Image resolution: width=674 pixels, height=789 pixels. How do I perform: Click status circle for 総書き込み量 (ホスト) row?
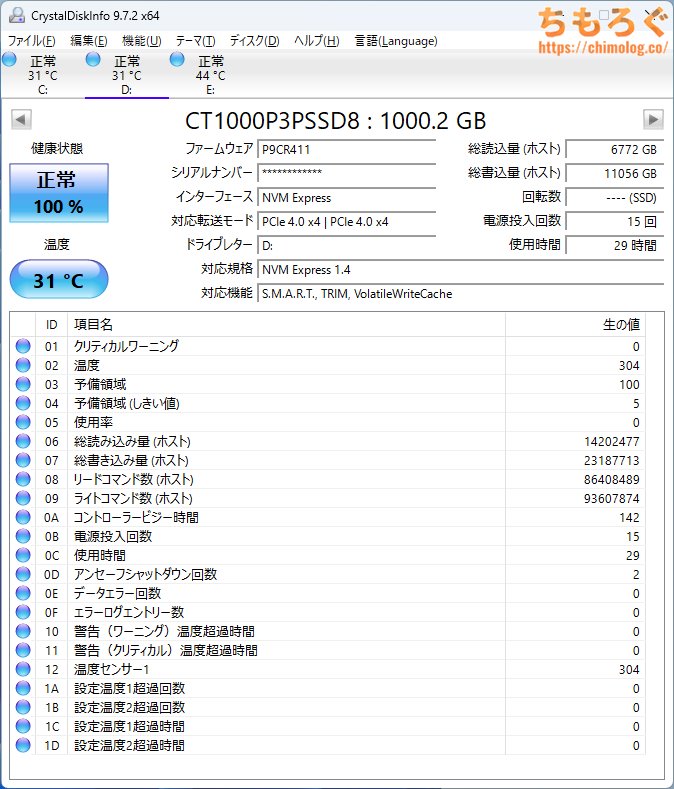(x=23, y=460)
